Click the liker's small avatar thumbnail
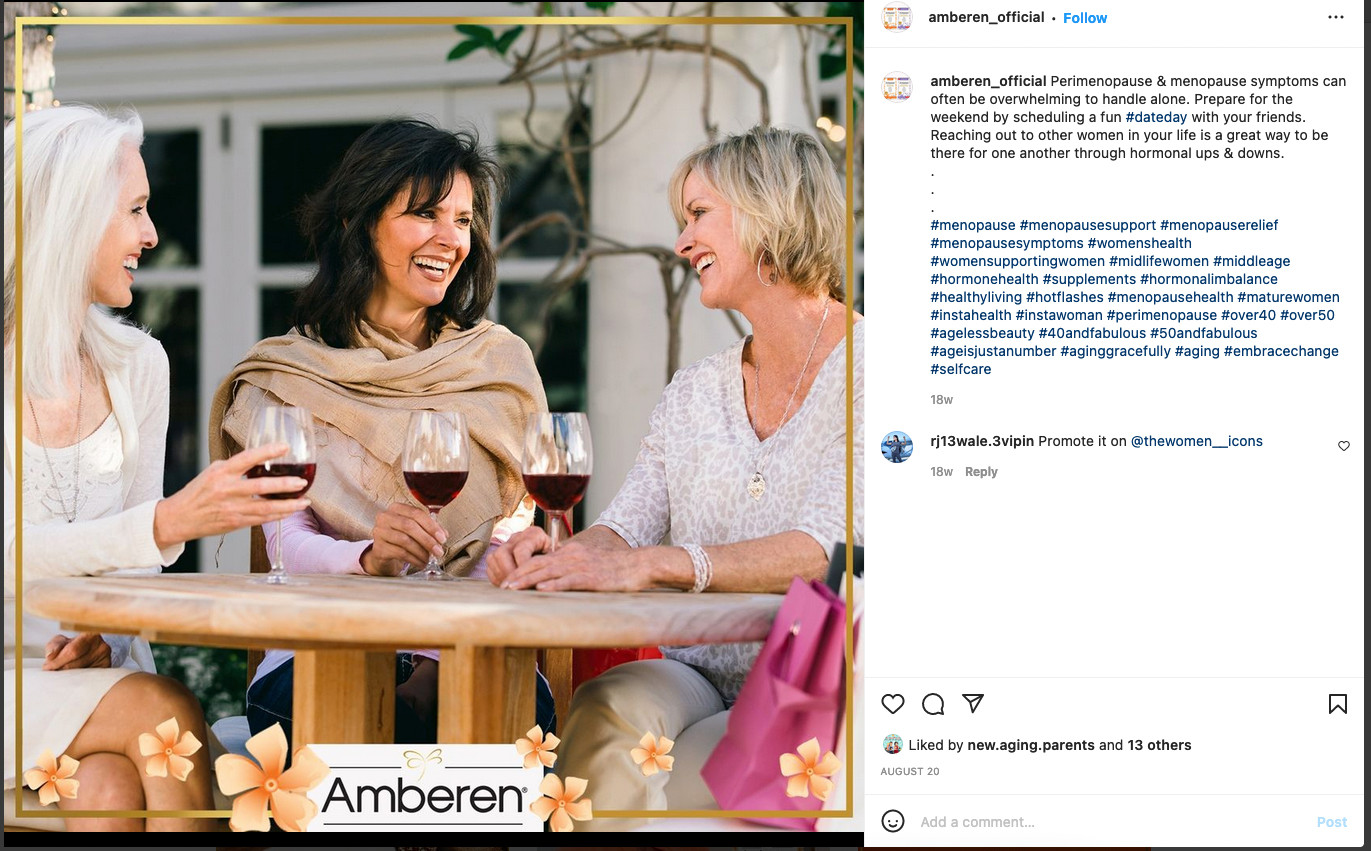Image resolution: width=1371 pixels, height=851 pixels. click(892, 745)
